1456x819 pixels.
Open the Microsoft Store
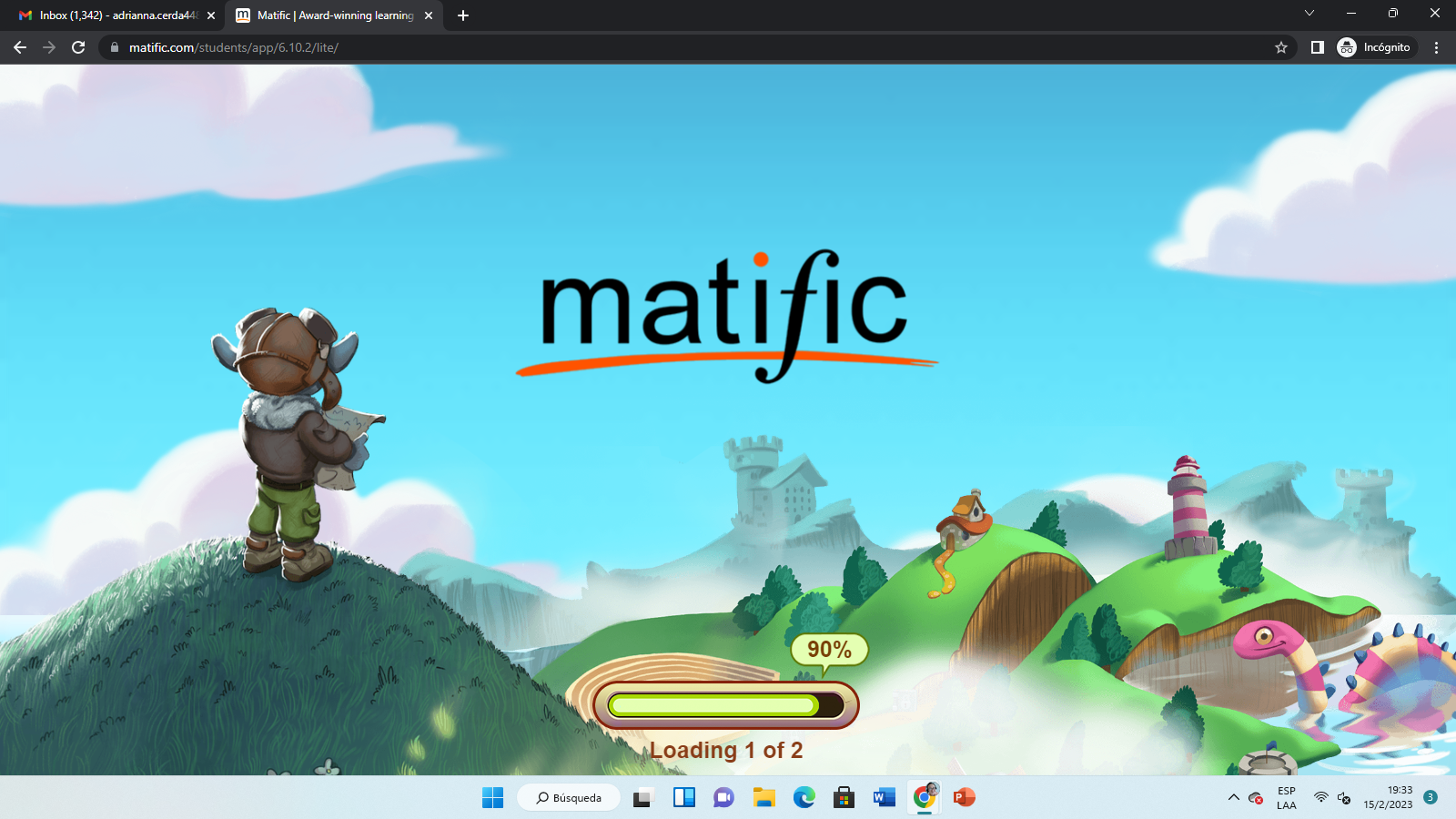[844, 798]
